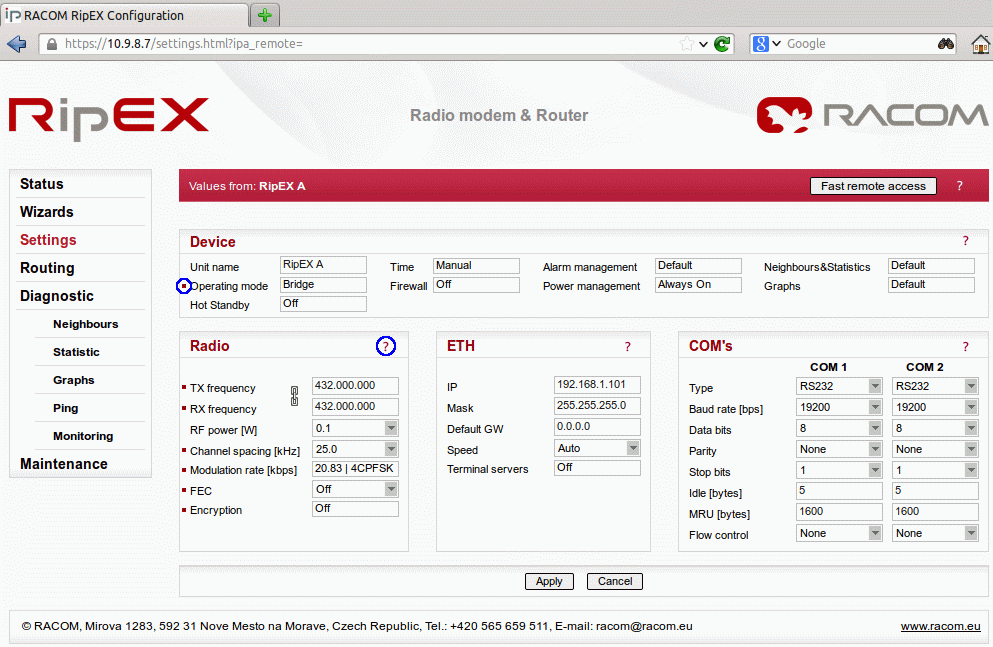This screenshot has width=993, height=647.
Task: Click the browser home icon
Action: pyautogui.click(x=980, y=44)
